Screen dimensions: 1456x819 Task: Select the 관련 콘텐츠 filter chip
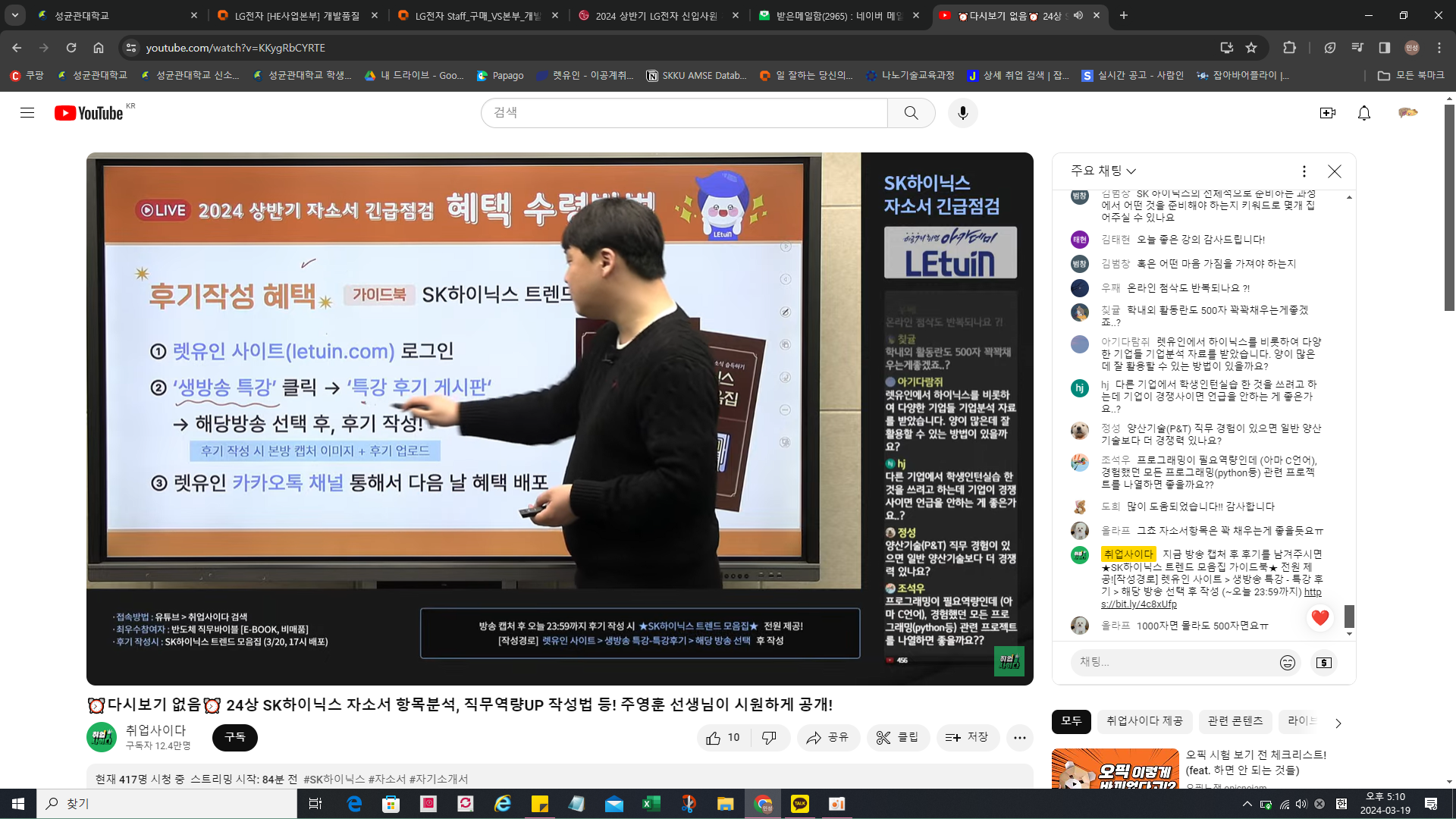pyautogui.click(x=1235, y=721)
